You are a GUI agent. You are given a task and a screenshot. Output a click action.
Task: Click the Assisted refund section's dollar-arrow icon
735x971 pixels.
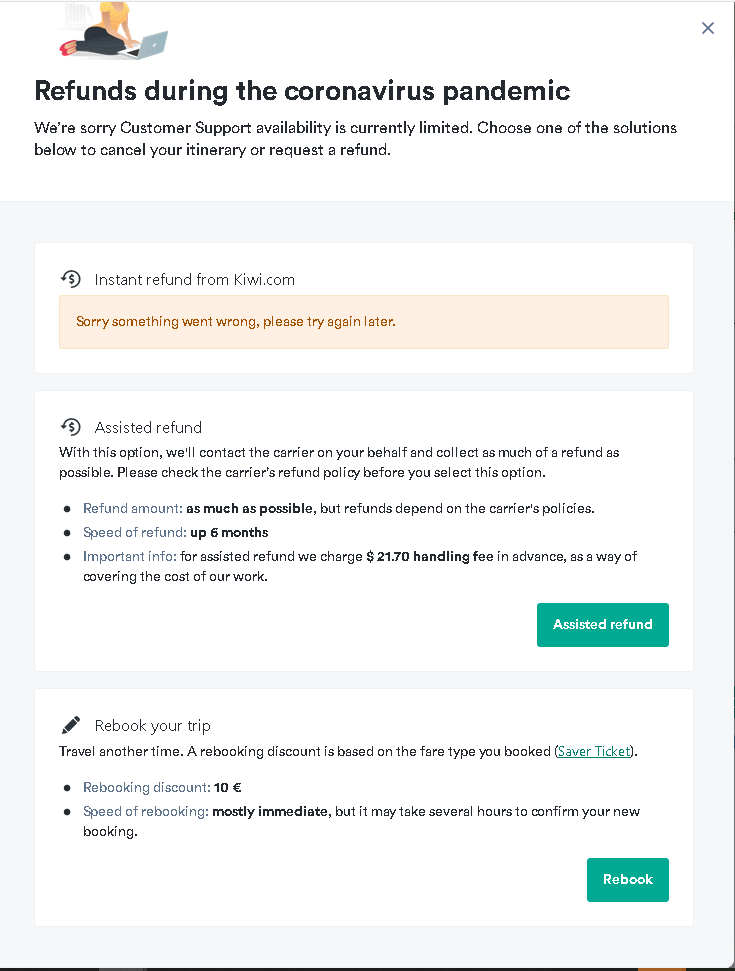point(71,427)
